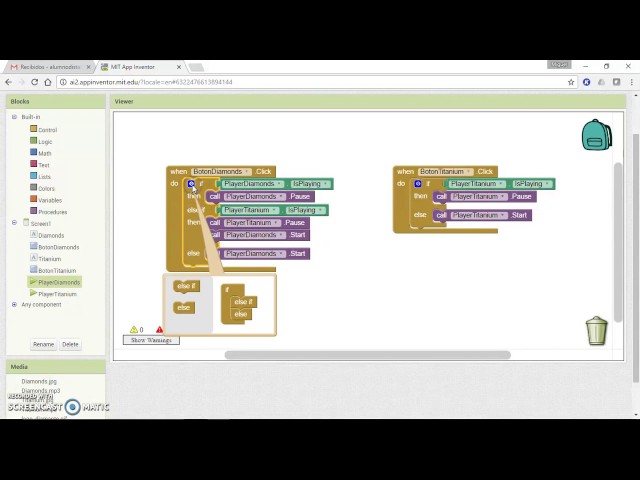Click the Chrome profile name button
640x480 pixels.
click(559, 65)
